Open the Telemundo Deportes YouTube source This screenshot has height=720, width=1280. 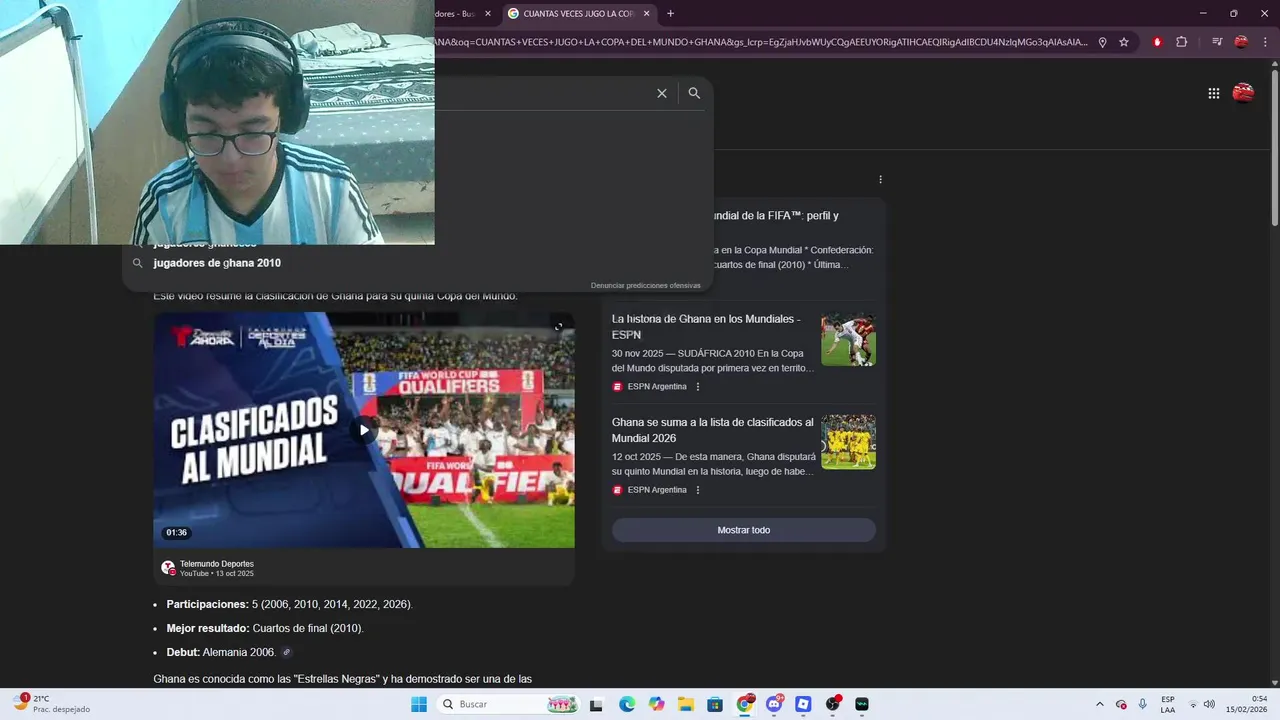coord(216,568)
